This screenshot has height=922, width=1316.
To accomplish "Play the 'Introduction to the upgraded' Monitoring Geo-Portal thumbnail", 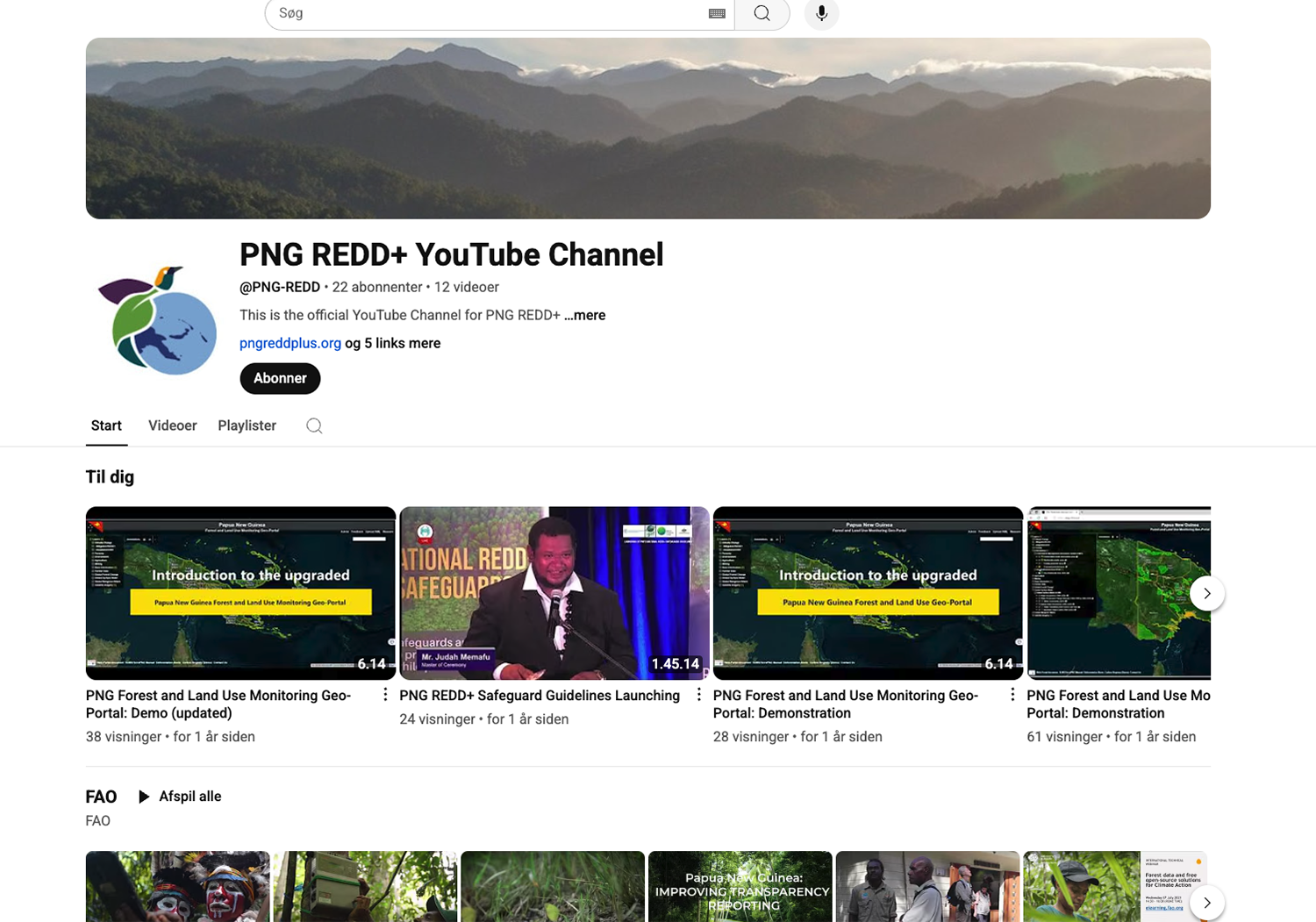I will 240,593.
